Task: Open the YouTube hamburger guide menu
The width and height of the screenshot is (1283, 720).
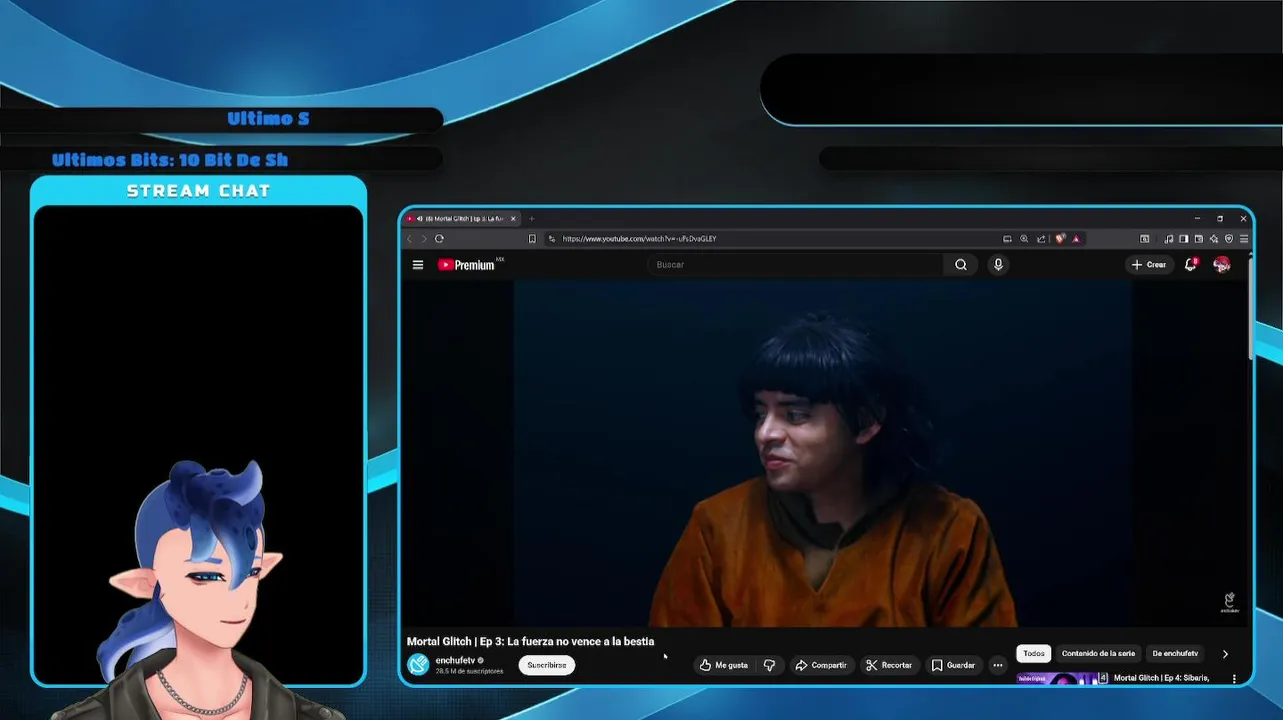Action: [418, 265]
